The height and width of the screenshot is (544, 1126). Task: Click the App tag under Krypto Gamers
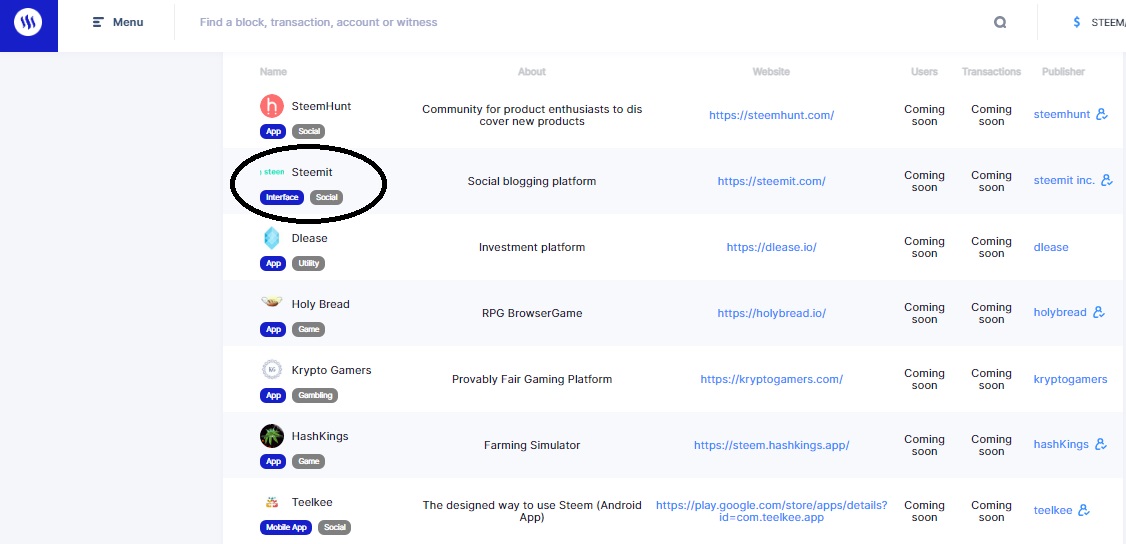(x=273, y=395)
